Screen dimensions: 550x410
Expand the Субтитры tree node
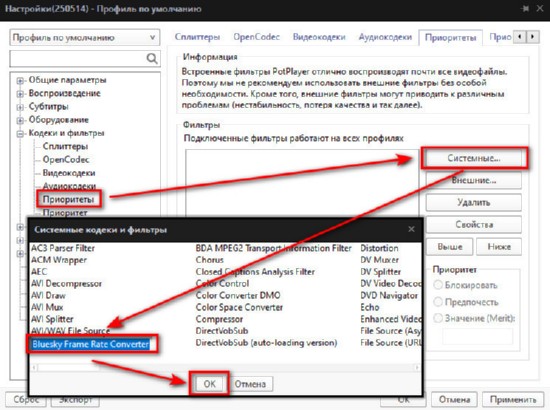(x=20, y=107)
